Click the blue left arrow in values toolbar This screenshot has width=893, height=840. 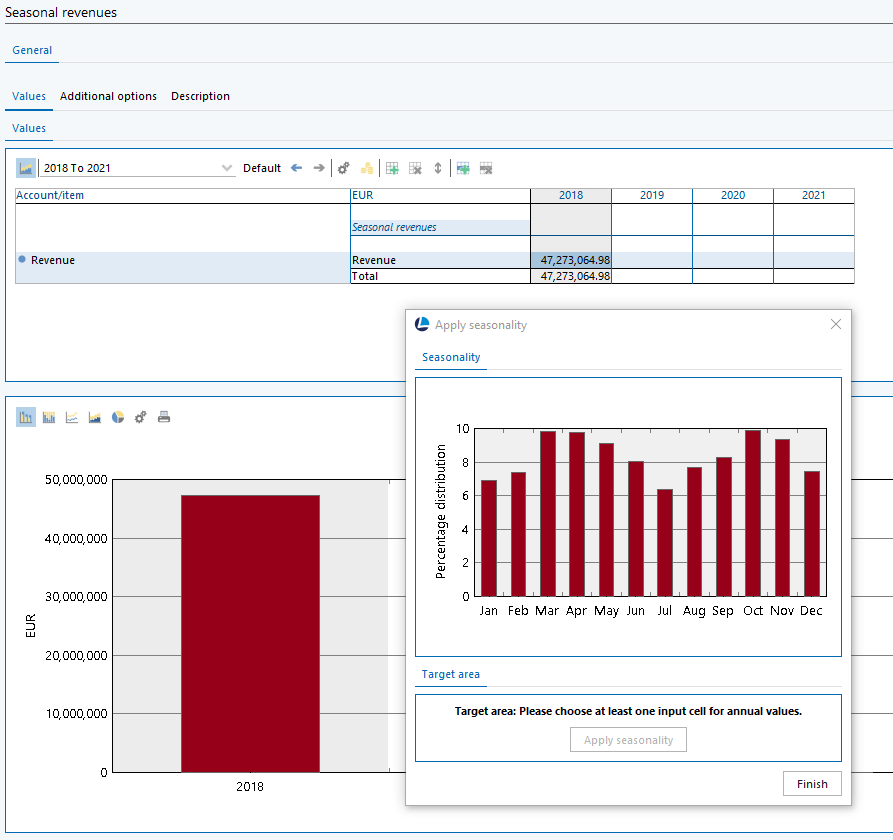coord(296,168)
